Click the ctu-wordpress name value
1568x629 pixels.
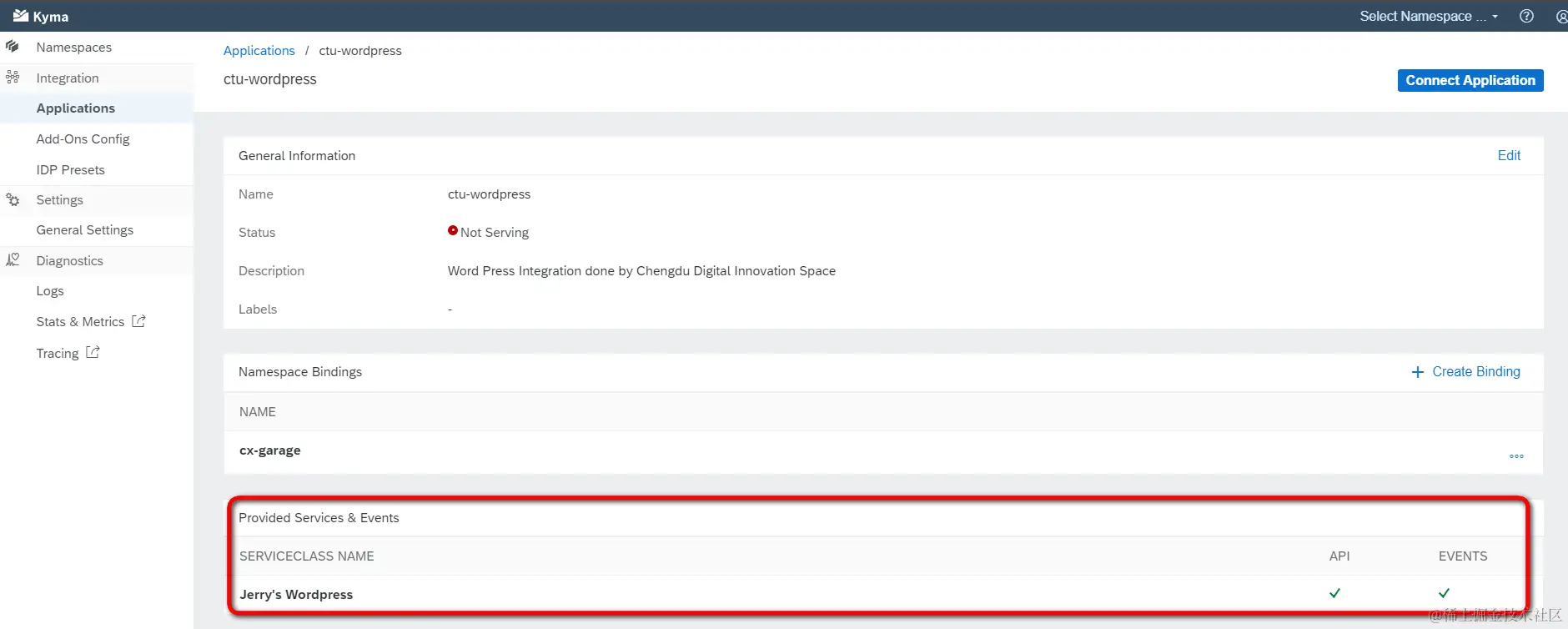pyautogui.click(x=489, y=194)
